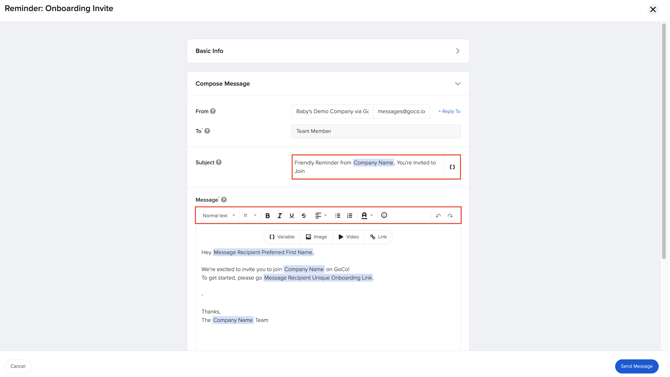Insert a Variable into the message
Image resolution: width=670 pixels, height=377 pixels.
point(282,237)
